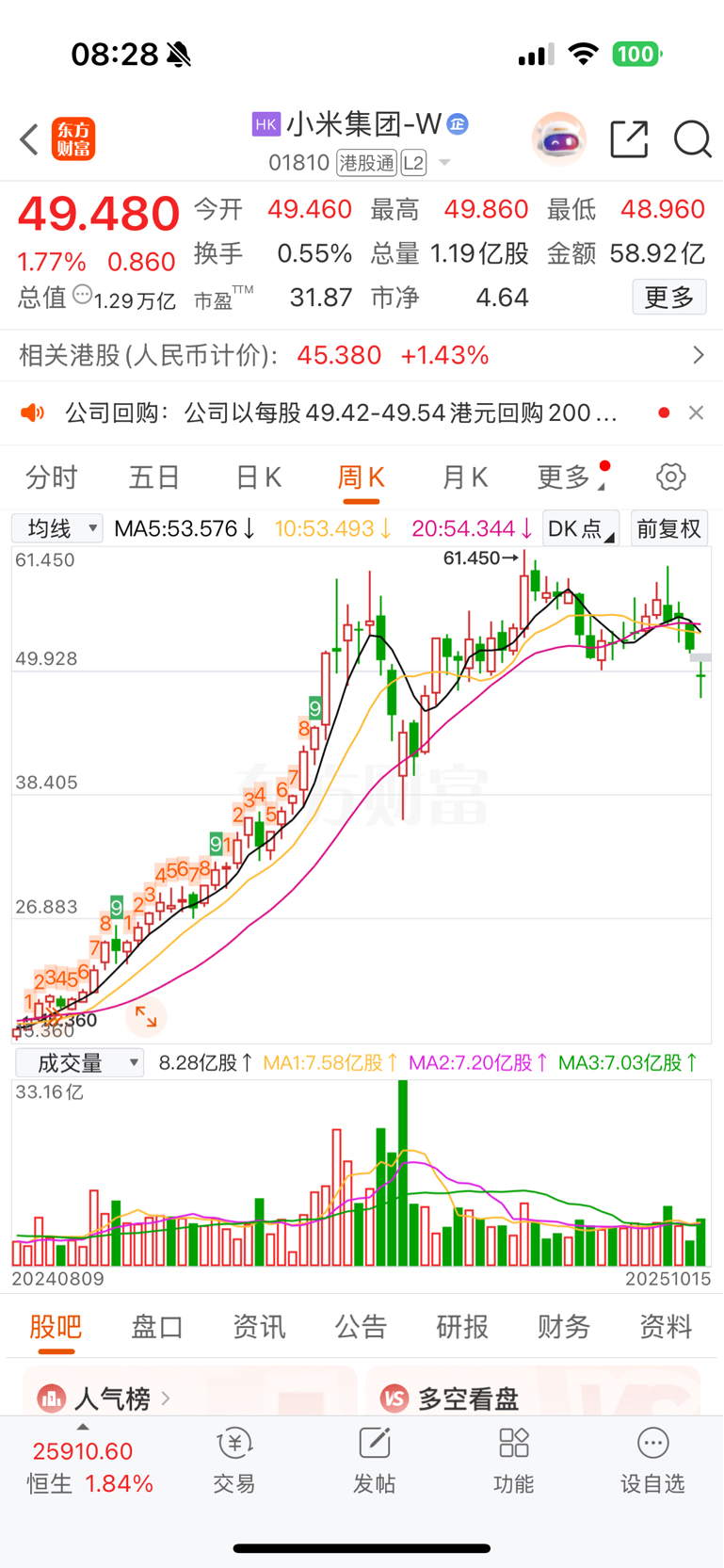The height and width of the screenshot is (1568, 724).
Task: Open the 股吧 tab
Action: pyautogui.click(x=56, y=1327)
